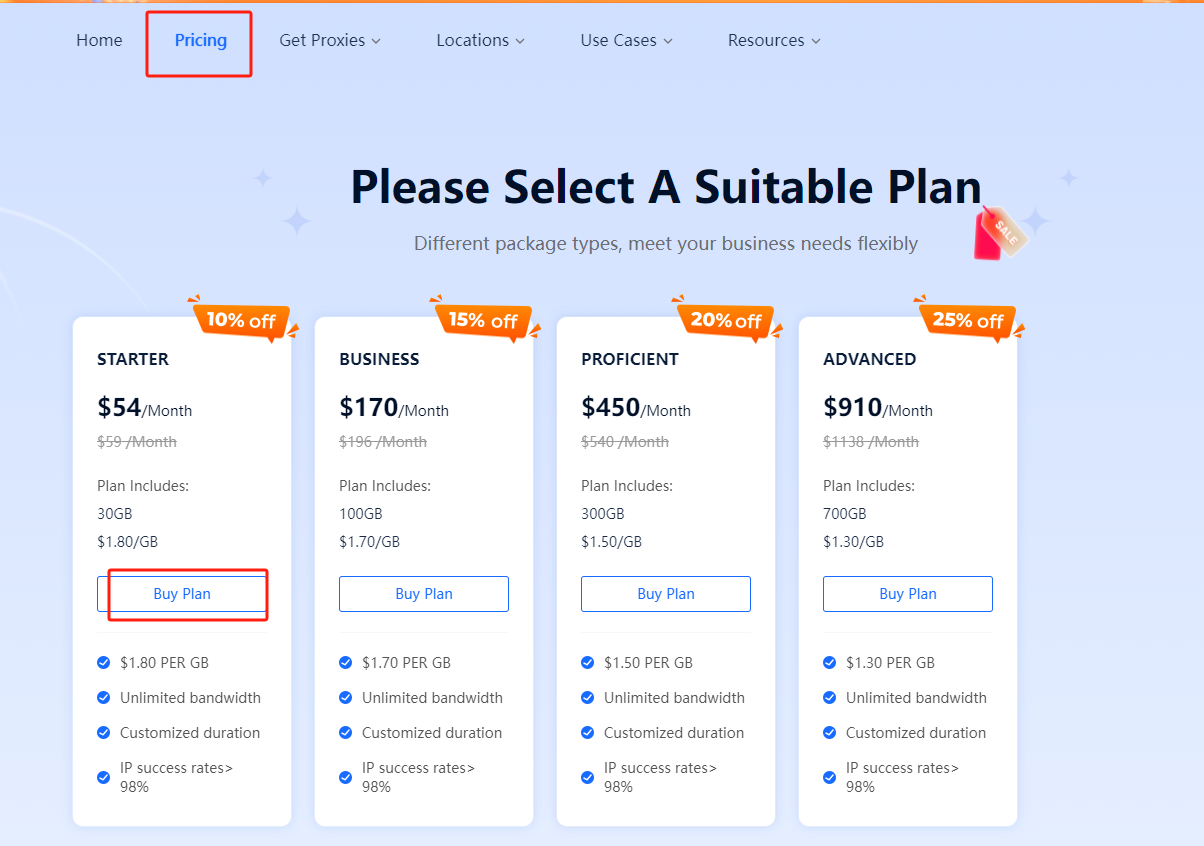
Task: Select the Pricing nav item
Action: click(201, 41)
